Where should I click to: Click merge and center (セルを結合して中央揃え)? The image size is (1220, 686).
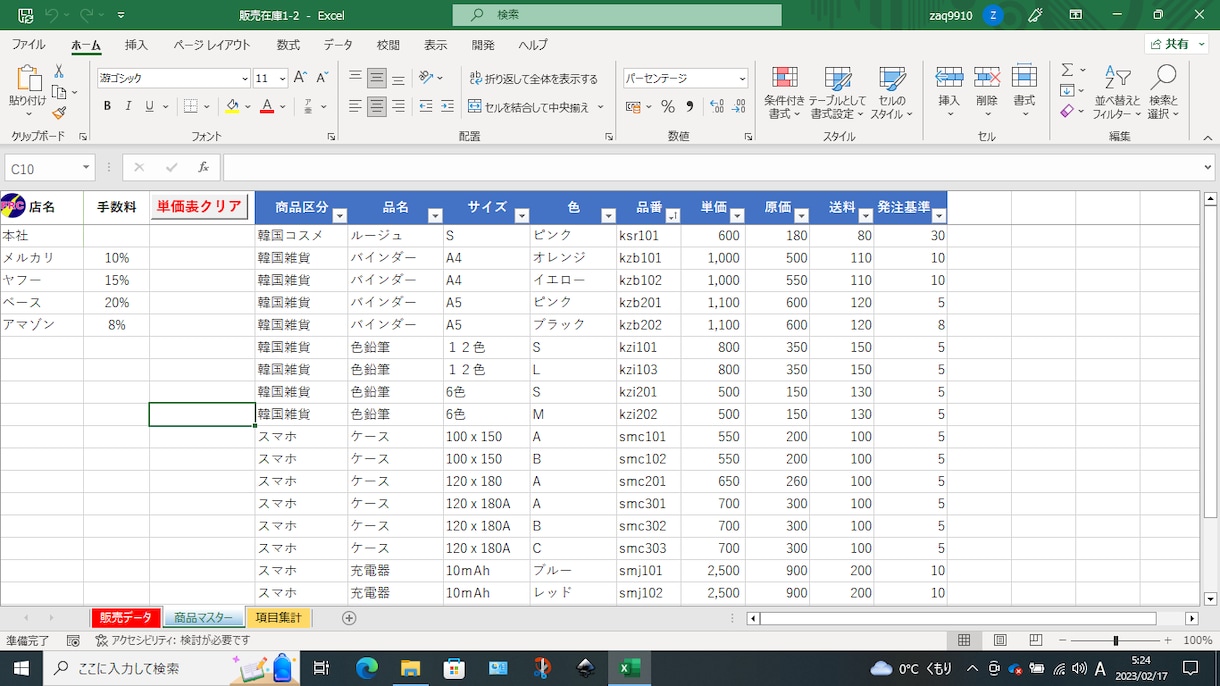[x=530, y=107]
